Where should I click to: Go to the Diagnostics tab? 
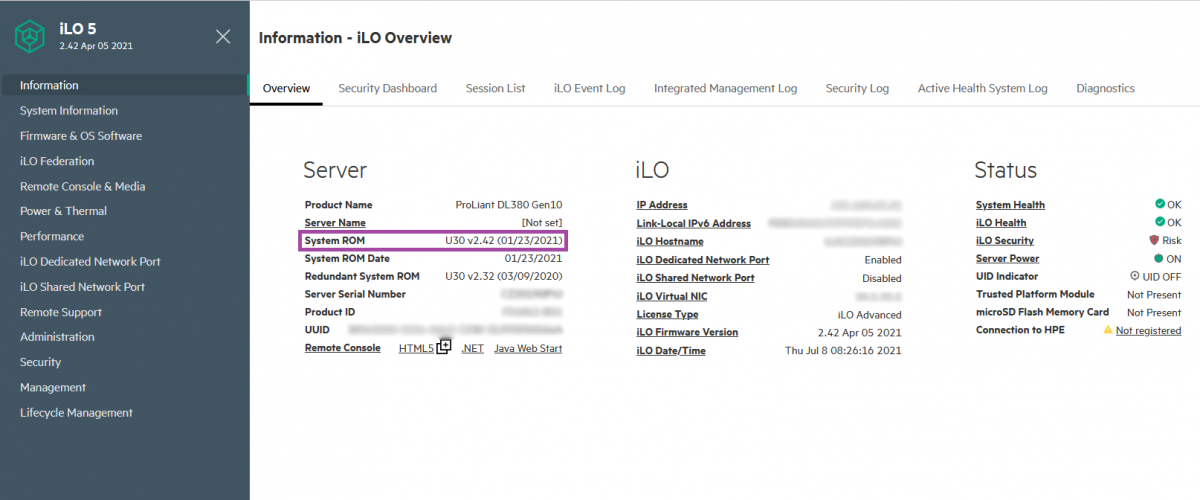tap(1105, 88)
